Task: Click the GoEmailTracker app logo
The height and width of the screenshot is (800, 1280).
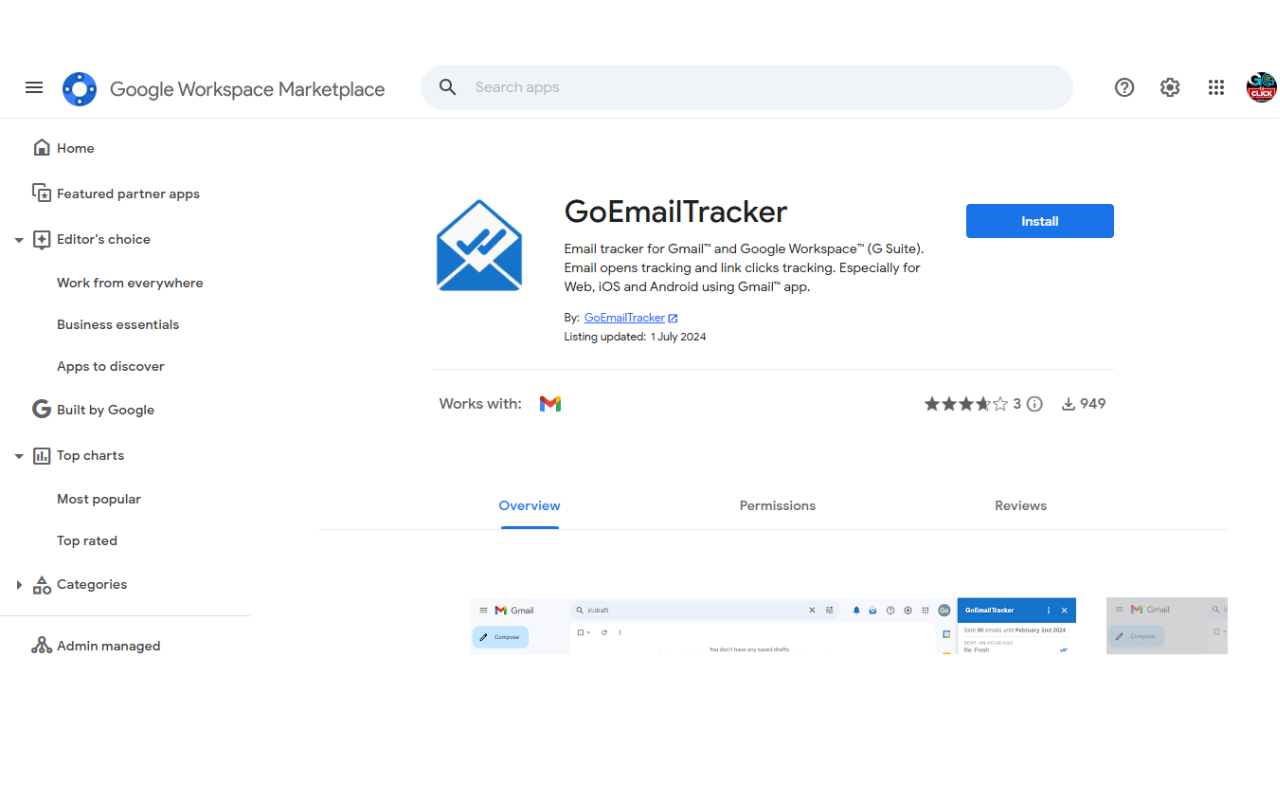Action: pyautogui.click(x=479, y=245)
